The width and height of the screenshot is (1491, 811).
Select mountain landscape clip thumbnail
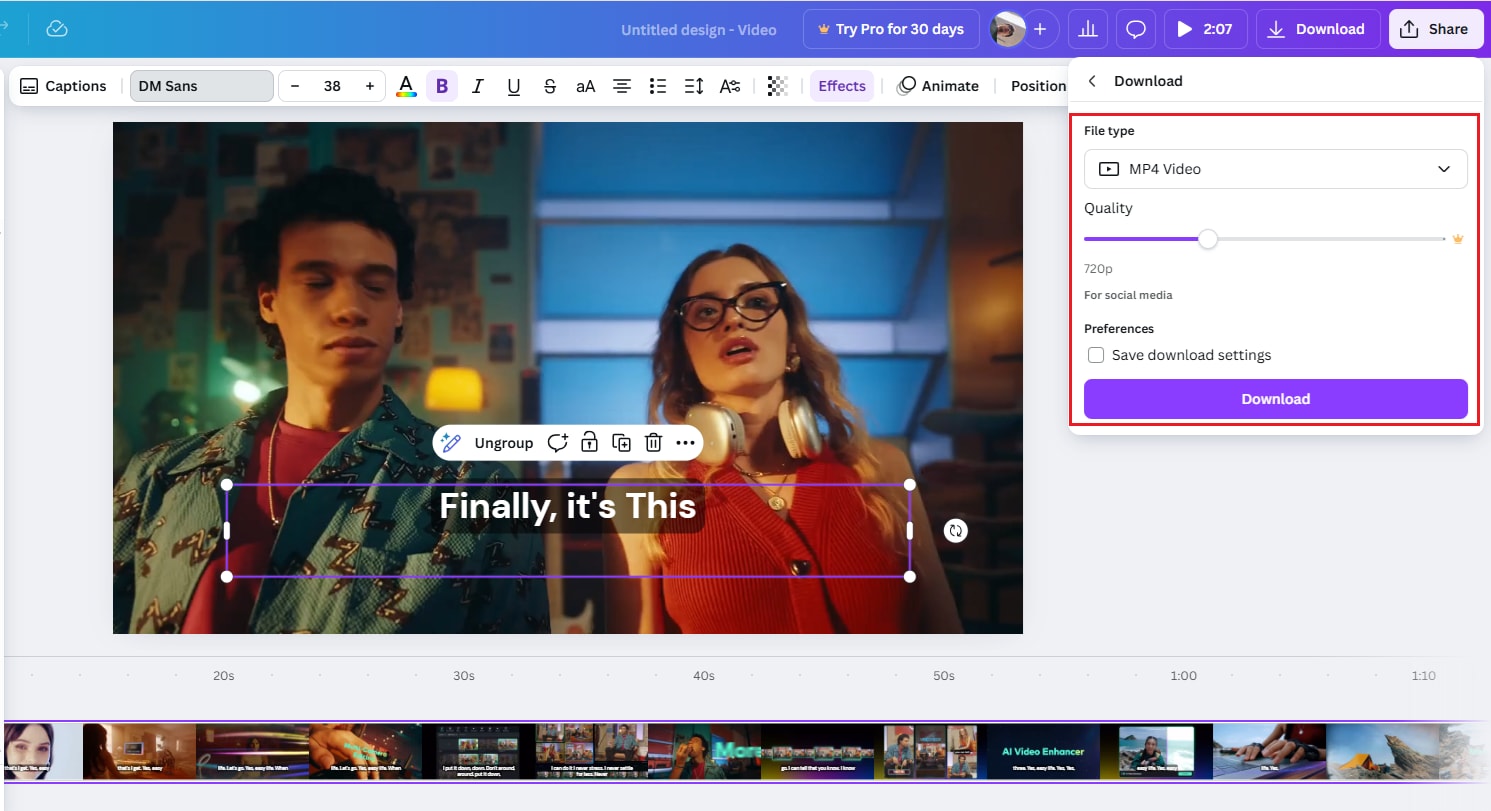click(x=1383, y=752)
